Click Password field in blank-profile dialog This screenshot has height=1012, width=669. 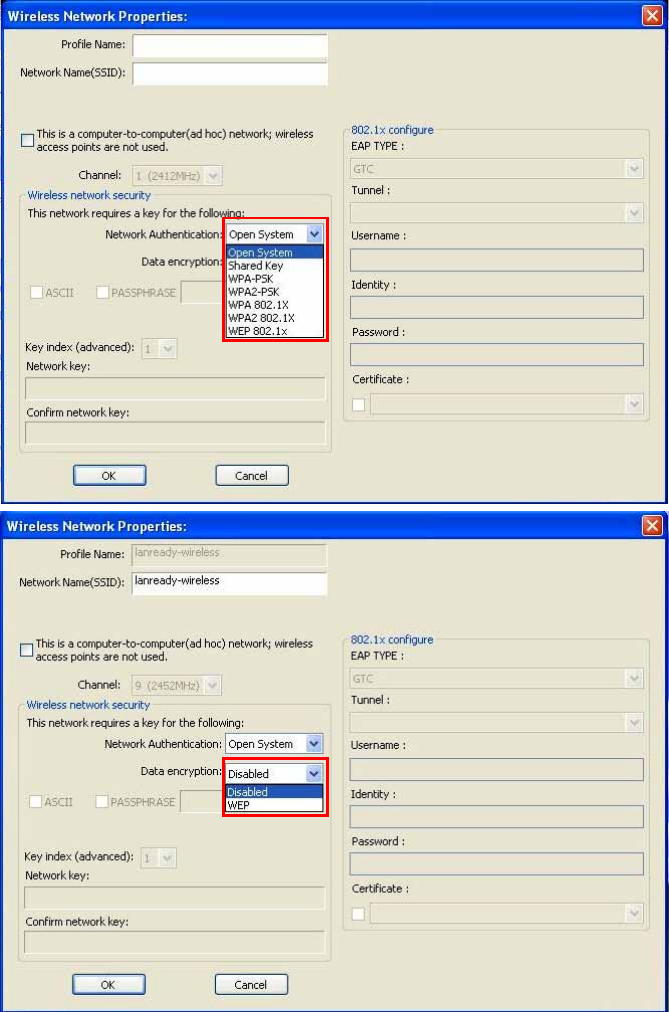coord(497,354)
